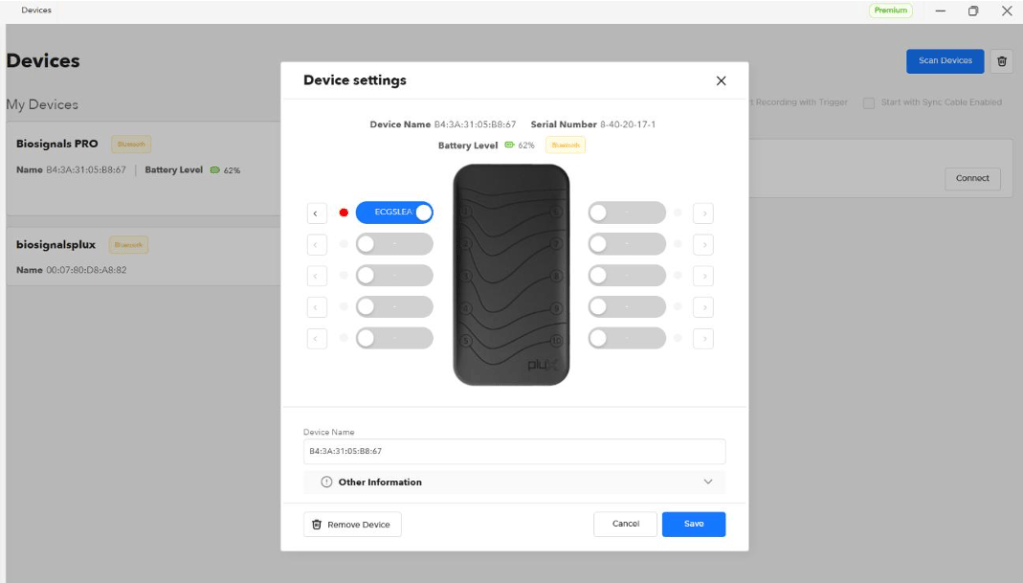
Task: Save the device settings
Action: [x=694, y=524]
